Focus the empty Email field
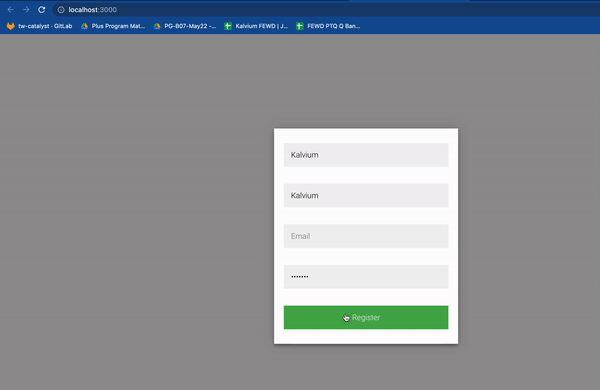 366,236
